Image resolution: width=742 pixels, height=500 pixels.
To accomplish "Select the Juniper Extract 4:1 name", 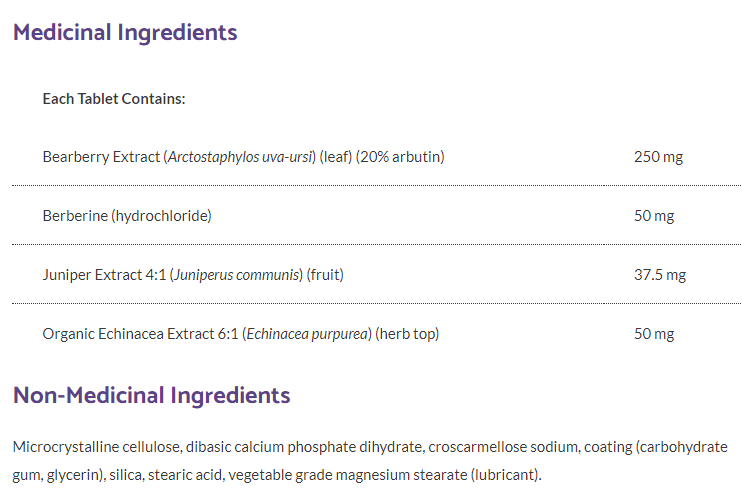I will coord(105,275).
